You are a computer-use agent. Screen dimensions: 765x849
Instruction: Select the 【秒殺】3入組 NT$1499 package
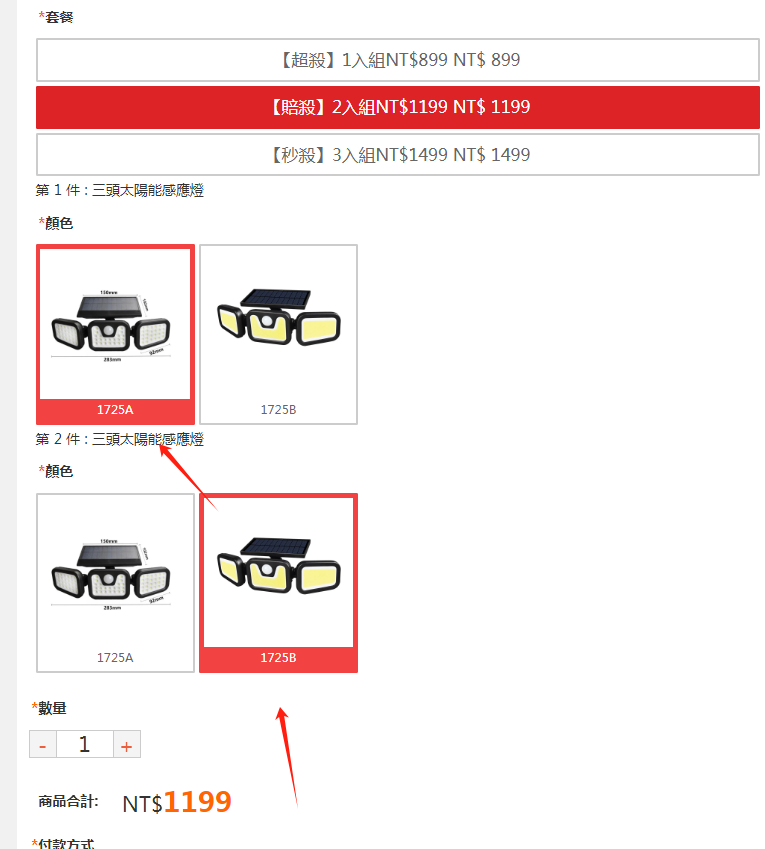(397, 155)
